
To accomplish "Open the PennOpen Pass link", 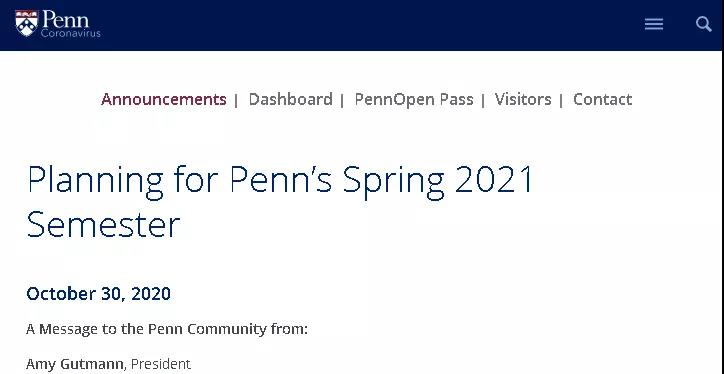I will (x=414, y=100).
